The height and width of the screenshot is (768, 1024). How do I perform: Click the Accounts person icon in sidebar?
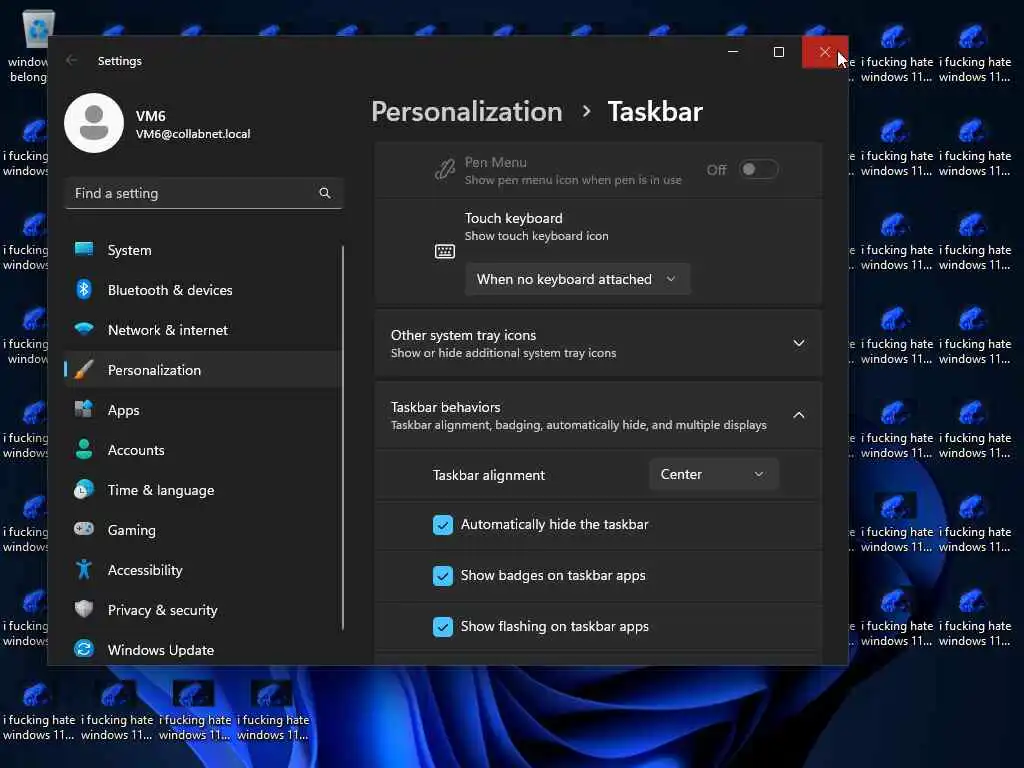pyautogui.click(x=84, y=449)
